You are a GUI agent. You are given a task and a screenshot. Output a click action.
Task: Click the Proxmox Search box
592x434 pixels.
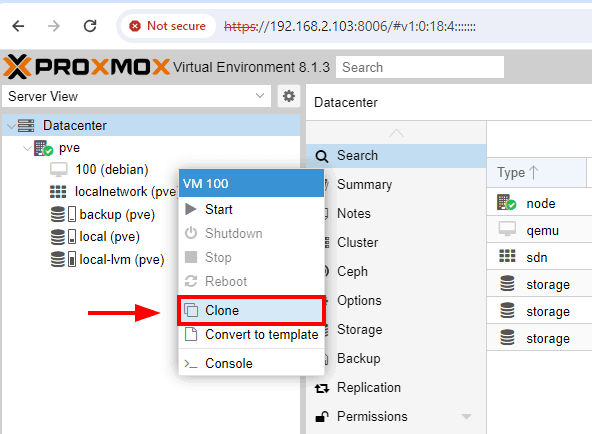(420, 67)
